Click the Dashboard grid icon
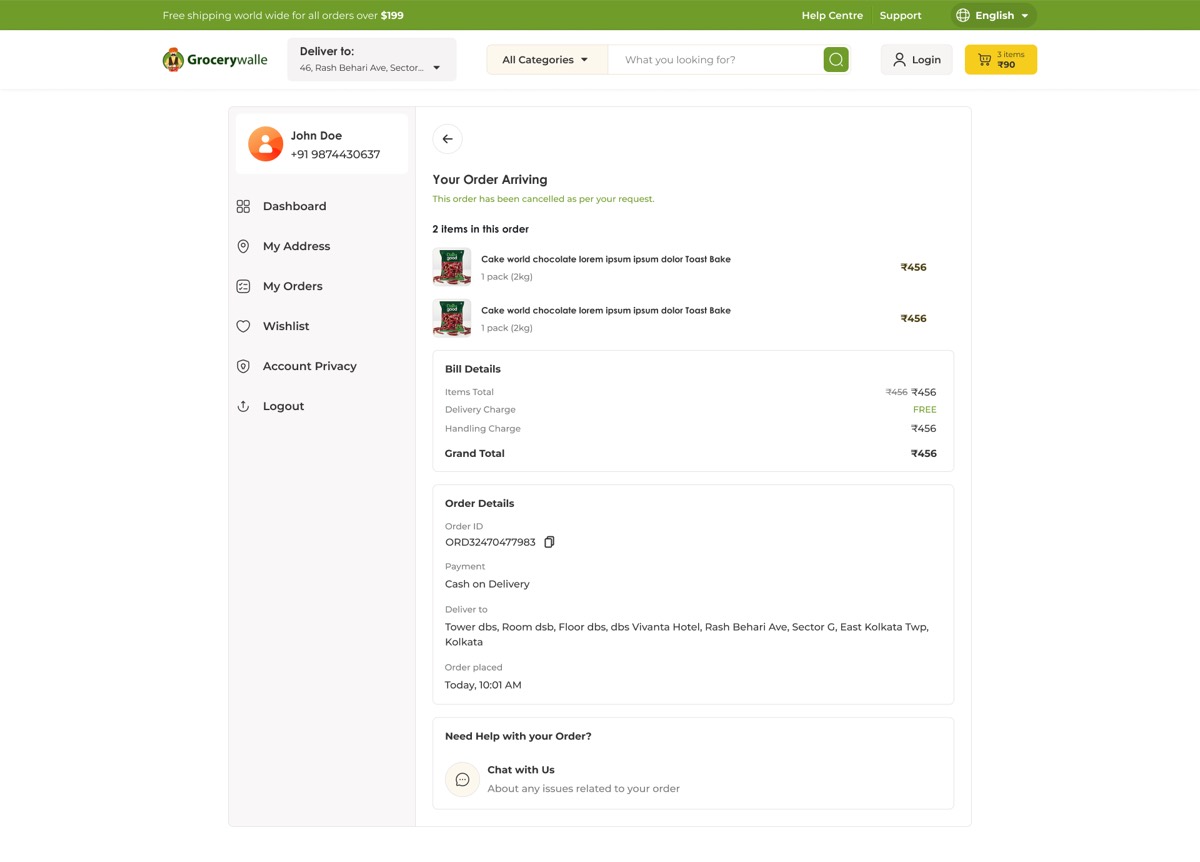 pyautogui.click(x=243, y=206)
